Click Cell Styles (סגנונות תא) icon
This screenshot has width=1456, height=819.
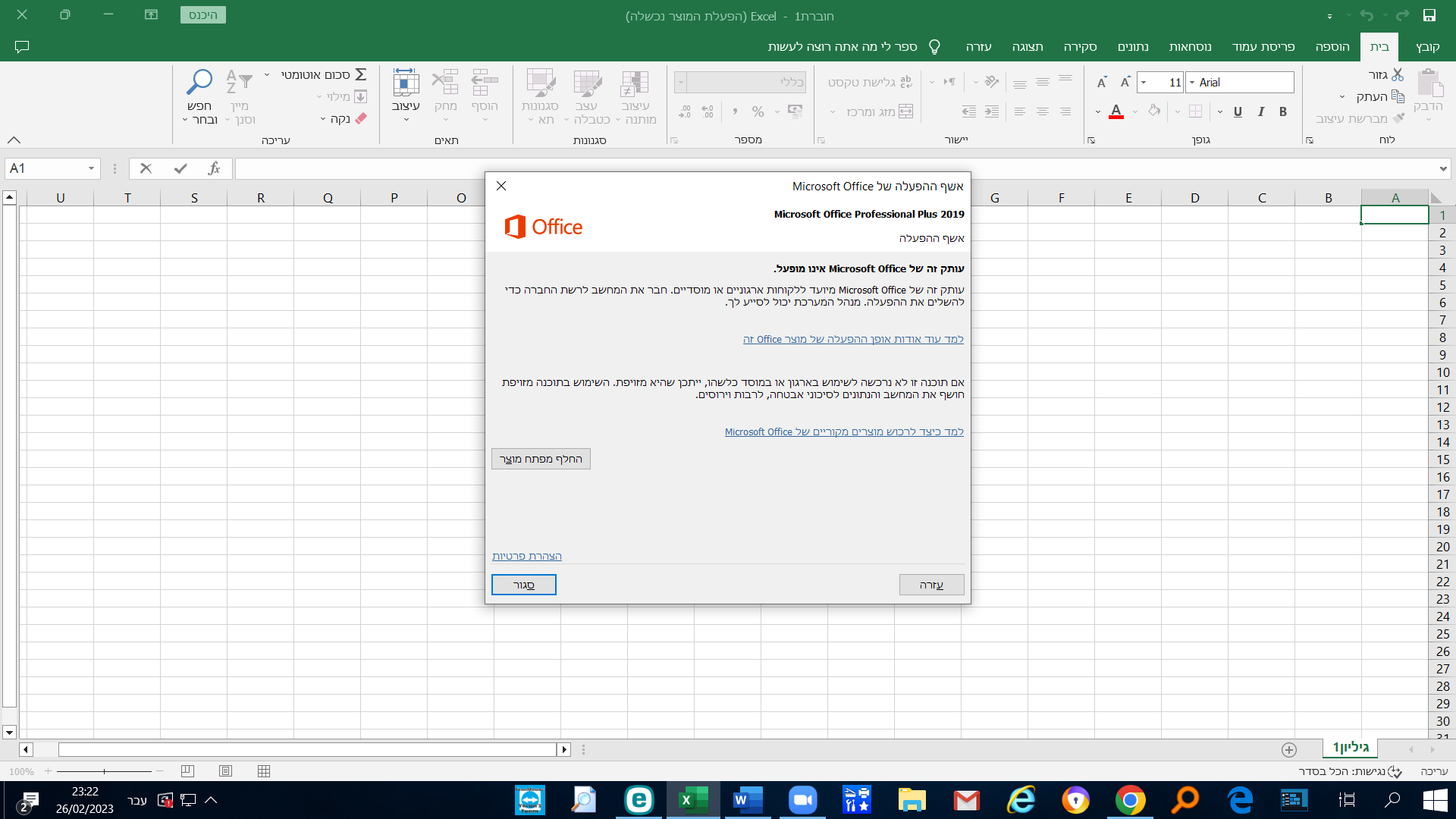pyautogui.click(x=541, y=83)
